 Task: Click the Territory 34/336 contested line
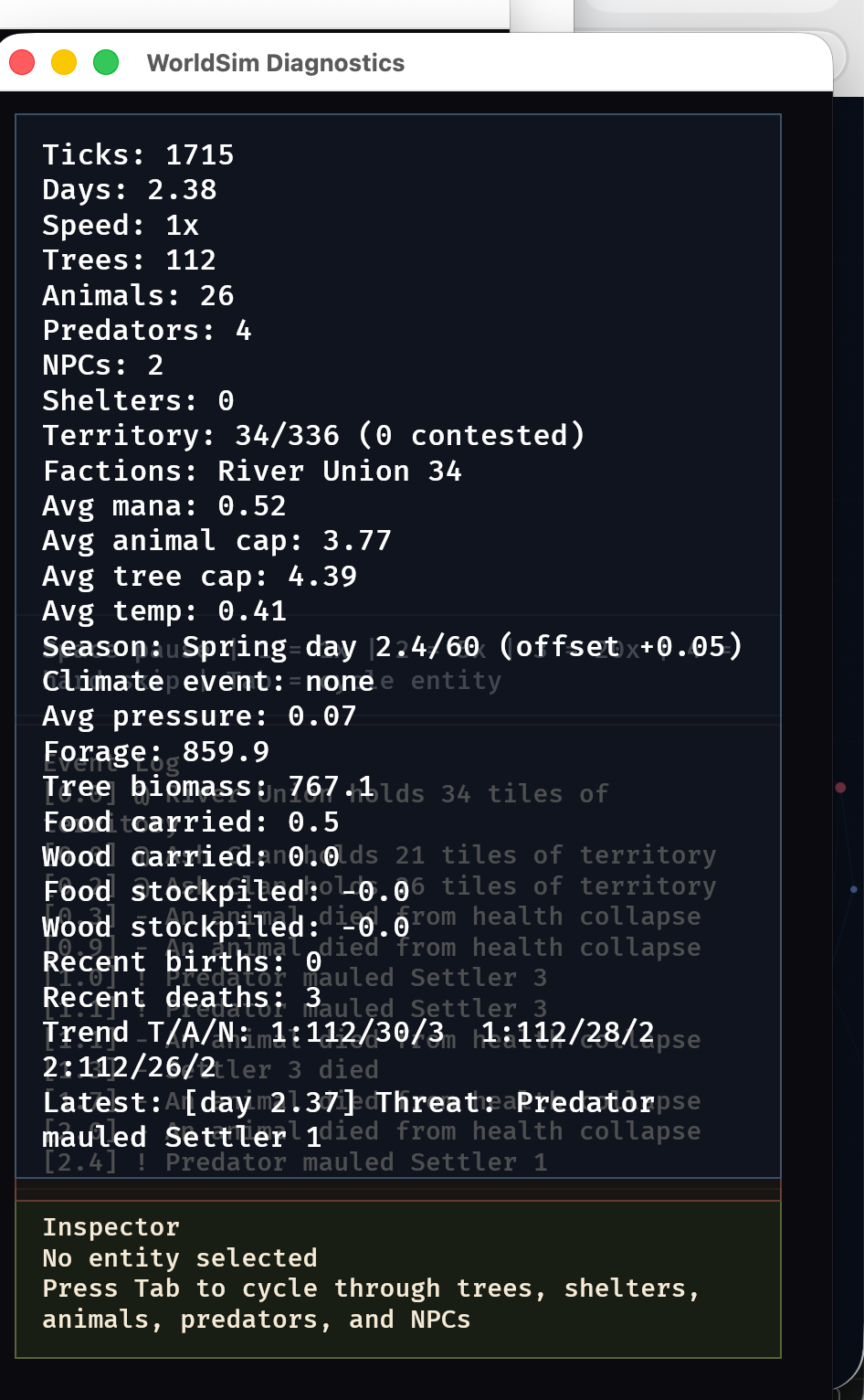312,435
